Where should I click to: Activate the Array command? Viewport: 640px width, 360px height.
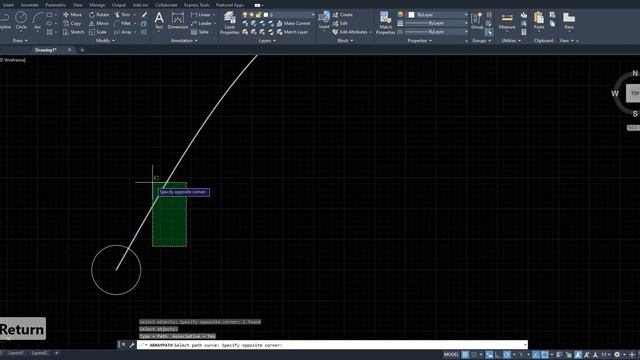click(x=123, y=32)
